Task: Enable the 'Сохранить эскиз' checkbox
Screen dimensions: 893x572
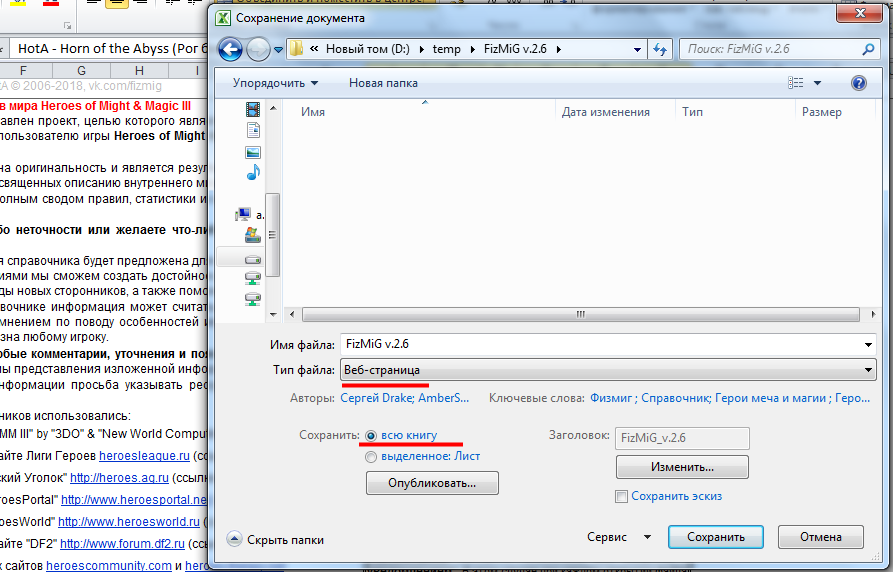Action: [x=622, y=496]
